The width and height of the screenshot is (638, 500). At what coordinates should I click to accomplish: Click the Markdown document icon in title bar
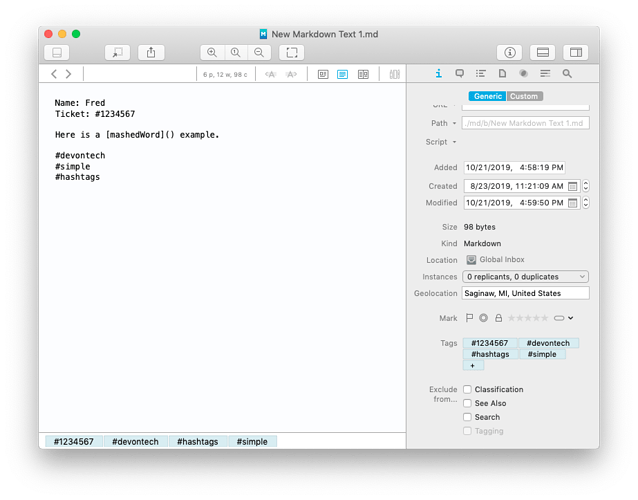pos(263,34)
